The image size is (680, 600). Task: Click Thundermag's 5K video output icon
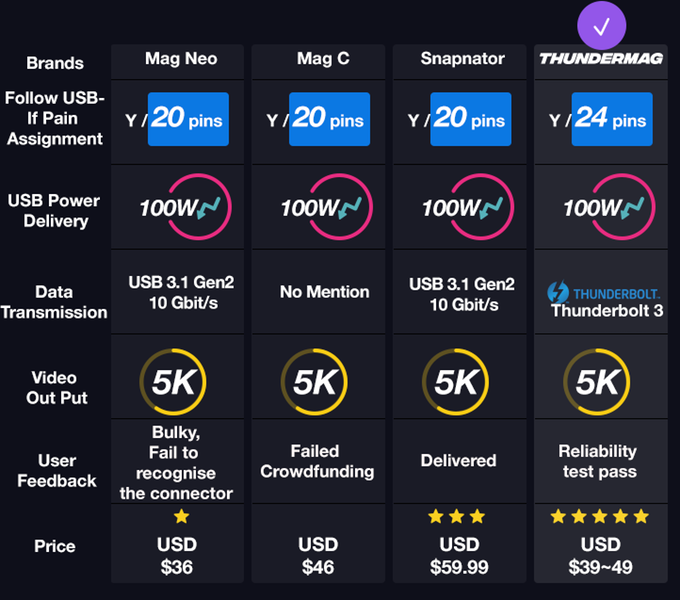599,381
